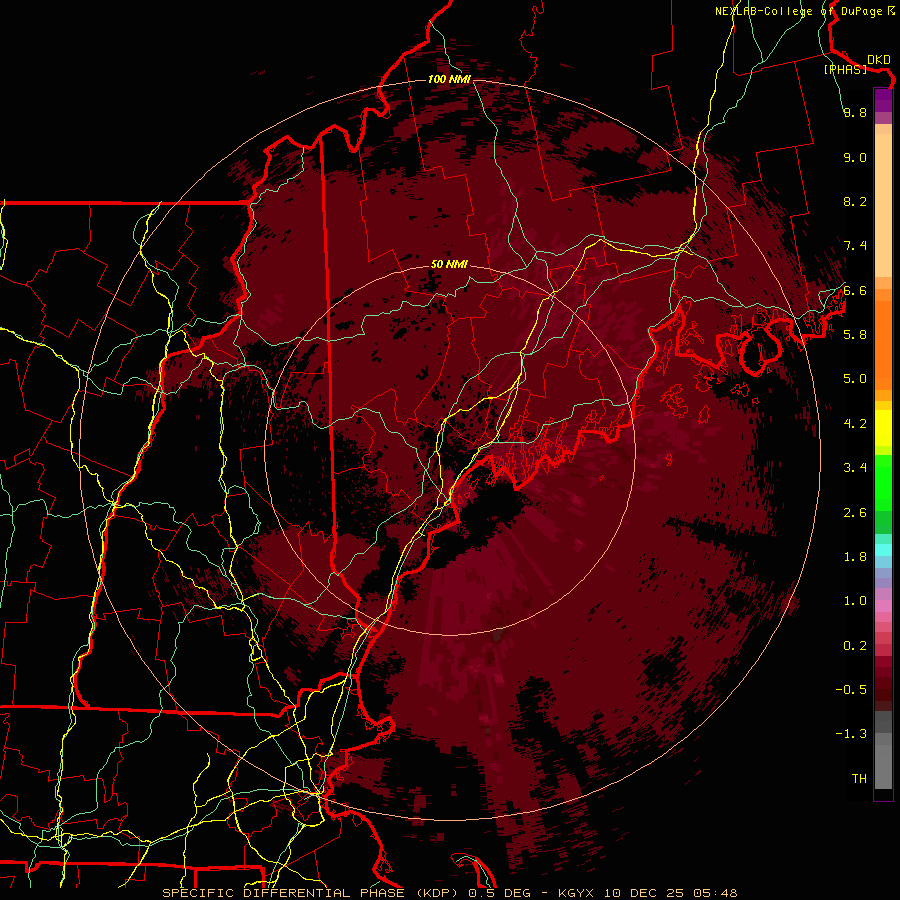Click the 10 DEC 25 05:48 timestamp
900x900 pixels.
click(669, 893)
